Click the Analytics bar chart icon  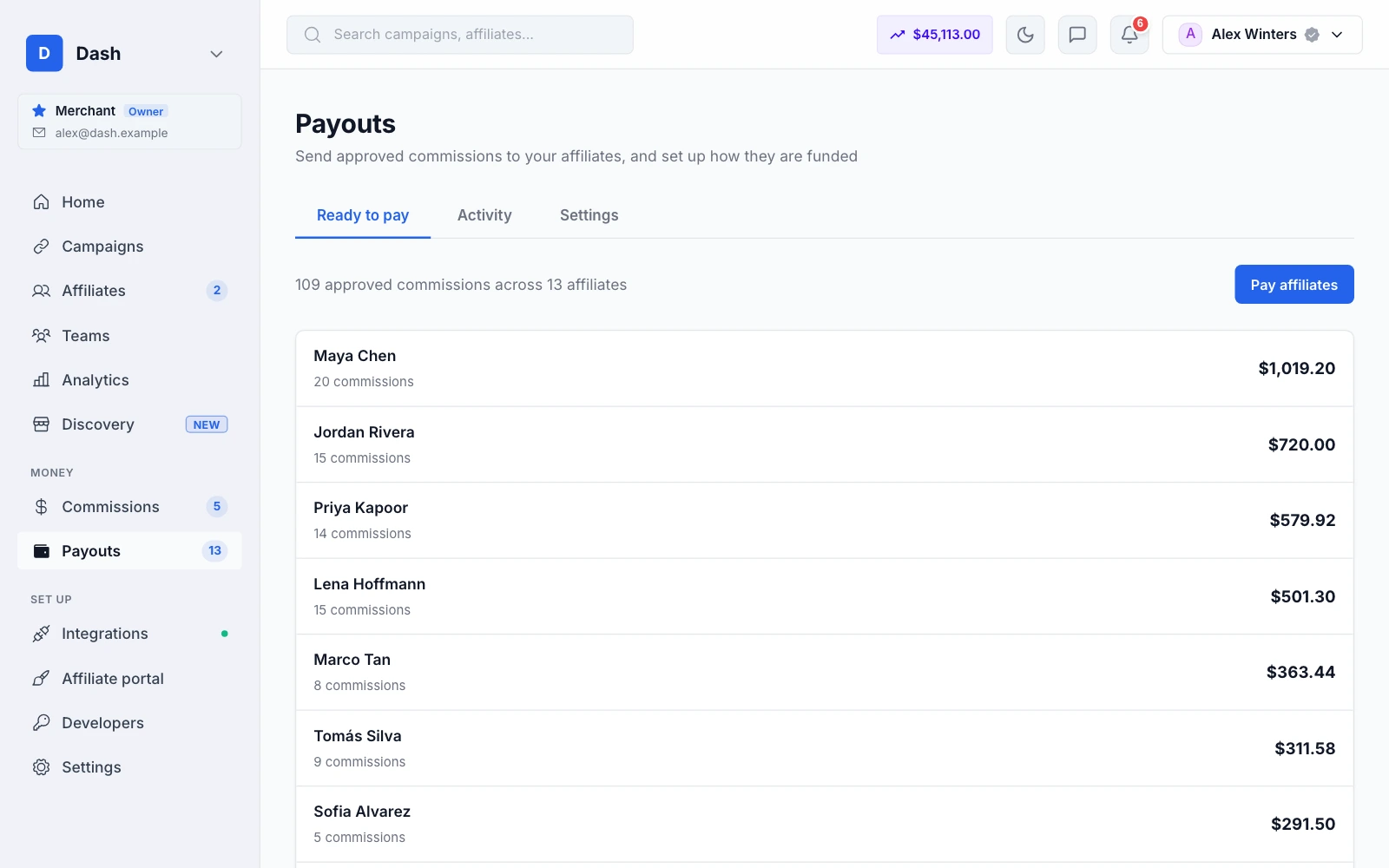point(41,379)
